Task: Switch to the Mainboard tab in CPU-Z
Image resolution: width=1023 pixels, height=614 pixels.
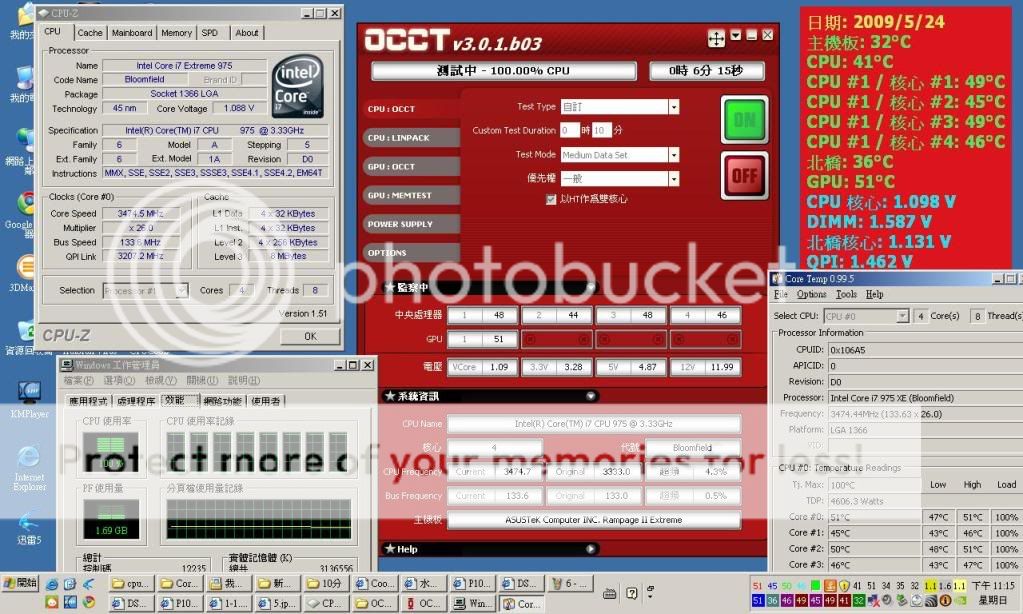Action: [132, 33]
